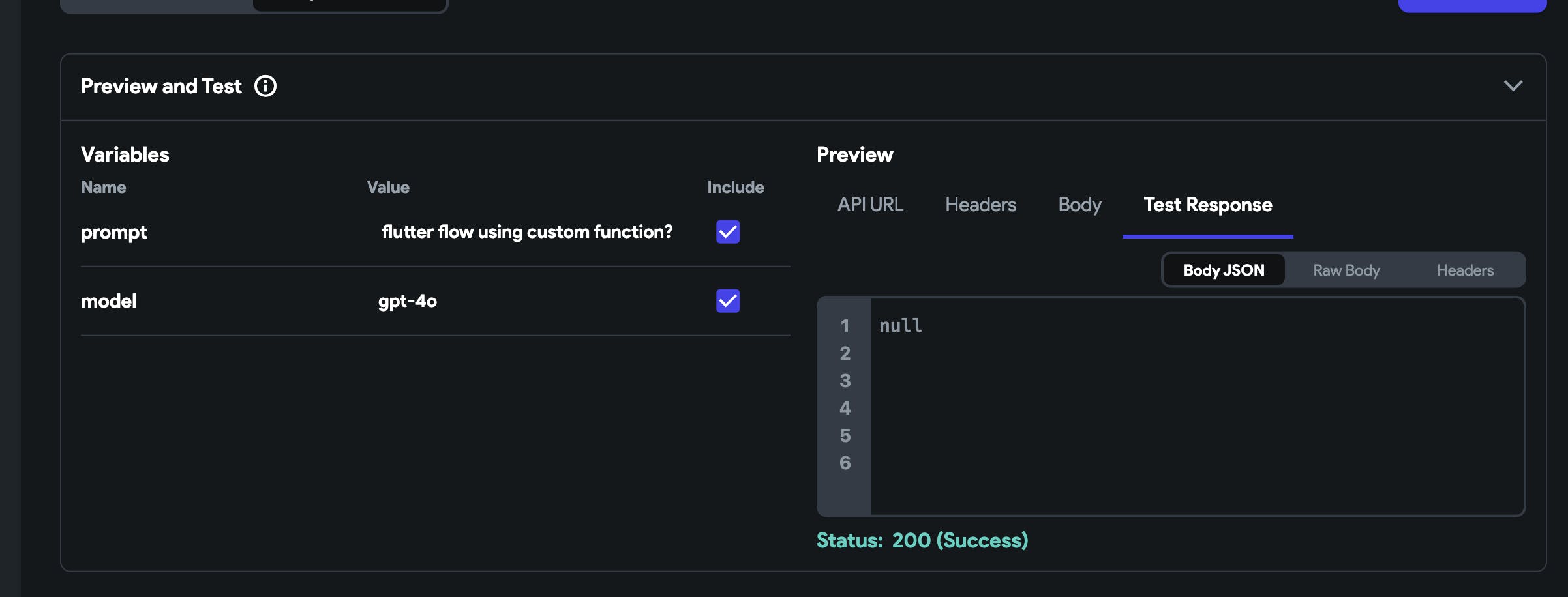Click the Include column header
This screenshot has height=597, width=1568.
[x=735, y=187]
